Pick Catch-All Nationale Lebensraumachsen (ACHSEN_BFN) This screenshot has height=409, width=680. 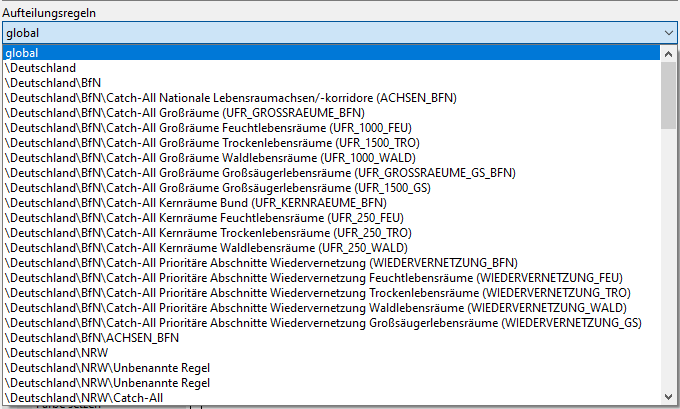[331, 98]
